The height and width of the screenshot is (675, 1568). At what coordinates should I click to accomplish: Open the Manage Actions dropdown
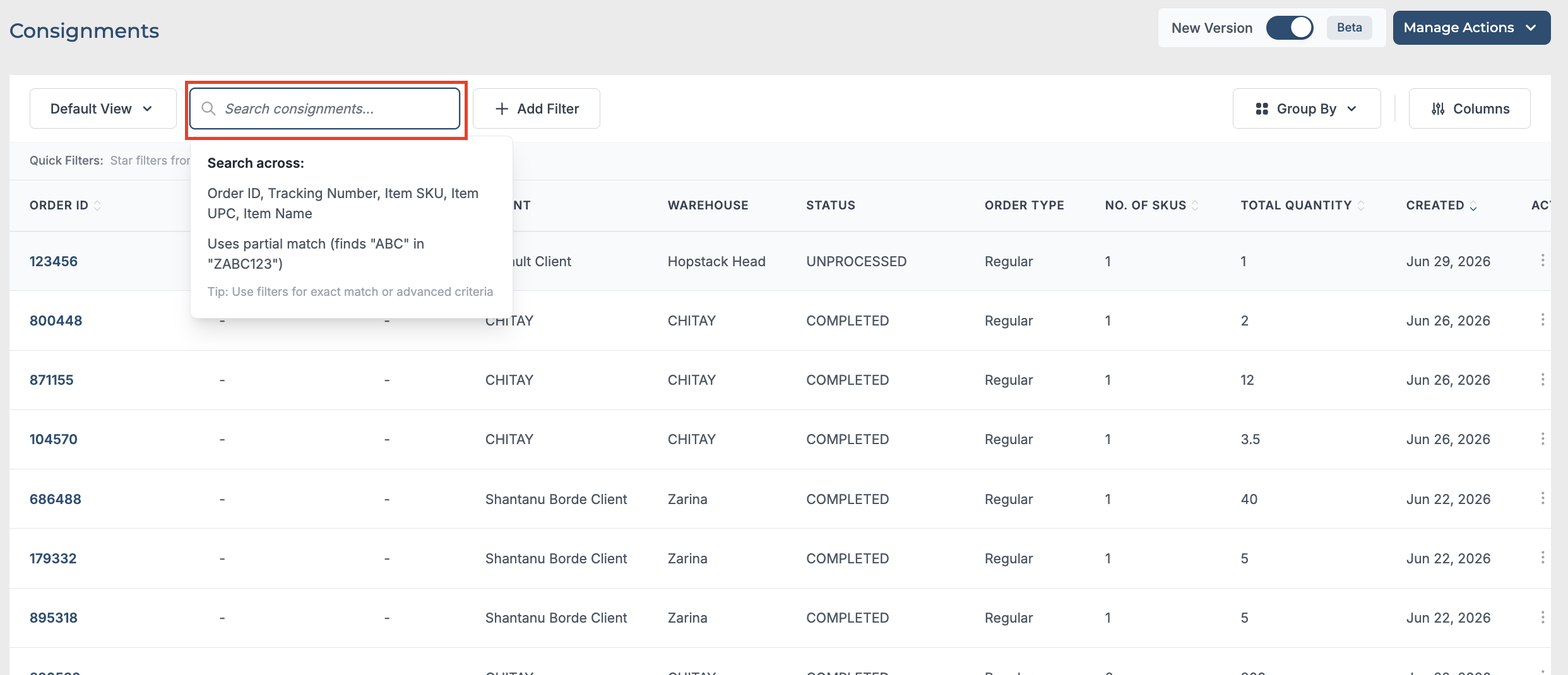(1471, 28)
